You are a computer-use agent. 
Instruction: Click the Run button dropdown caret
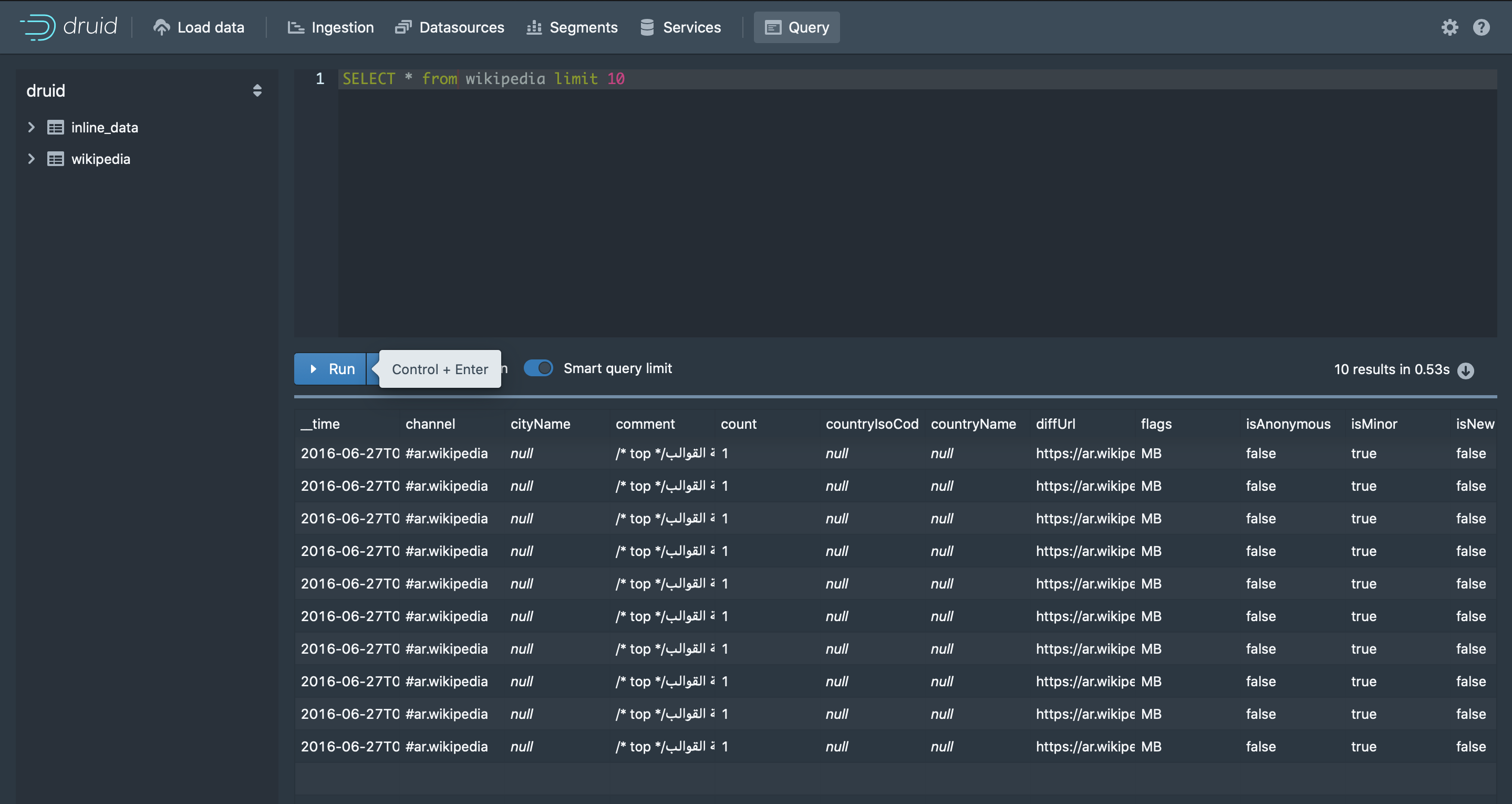(x=376, y=368)
